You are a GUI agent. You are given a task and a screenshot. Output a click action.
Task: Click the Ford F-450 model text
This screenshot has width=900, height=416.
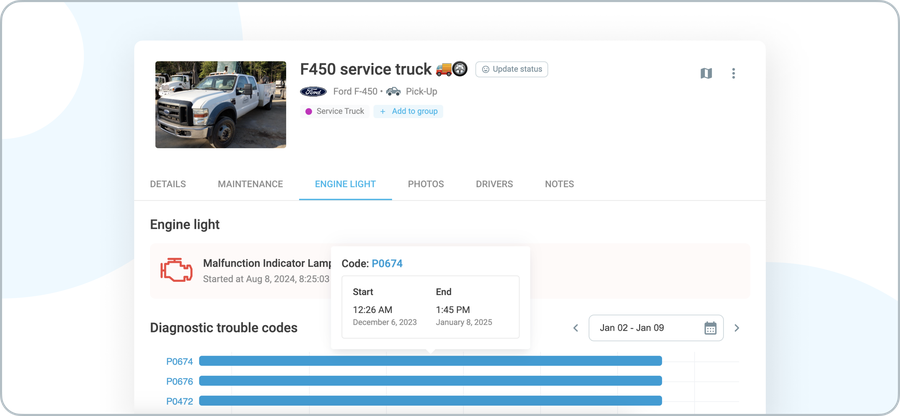[x=355, y=92]
